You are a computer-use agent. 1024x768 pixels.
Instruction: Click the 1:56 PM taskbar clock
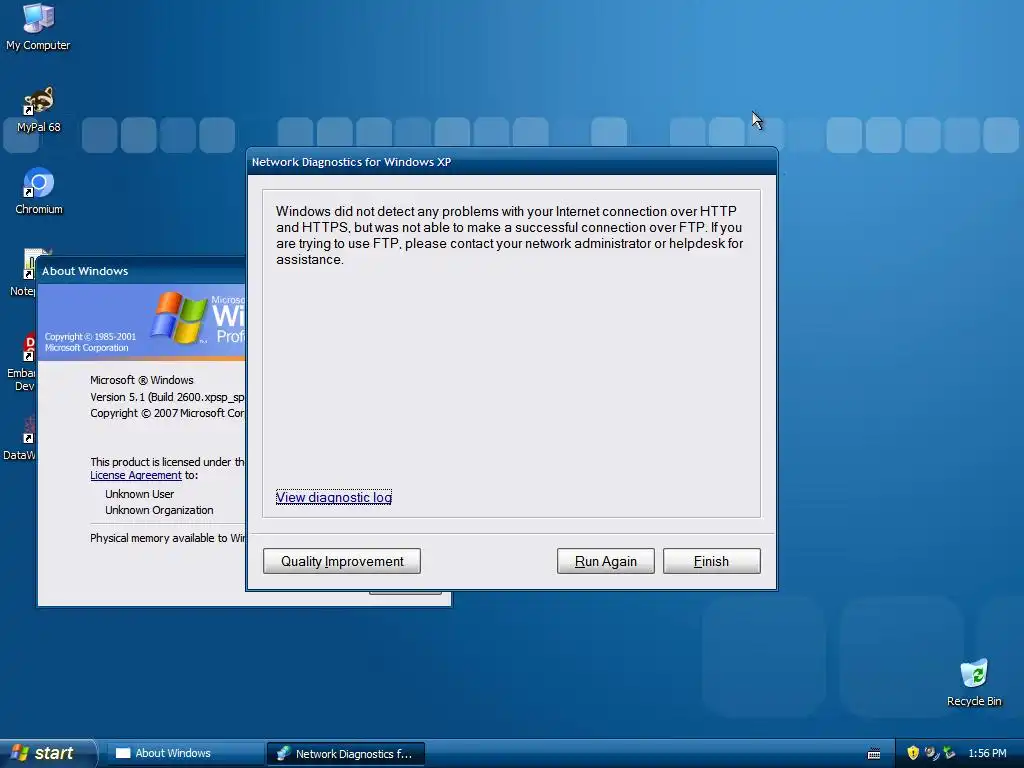tap(987, 753)
